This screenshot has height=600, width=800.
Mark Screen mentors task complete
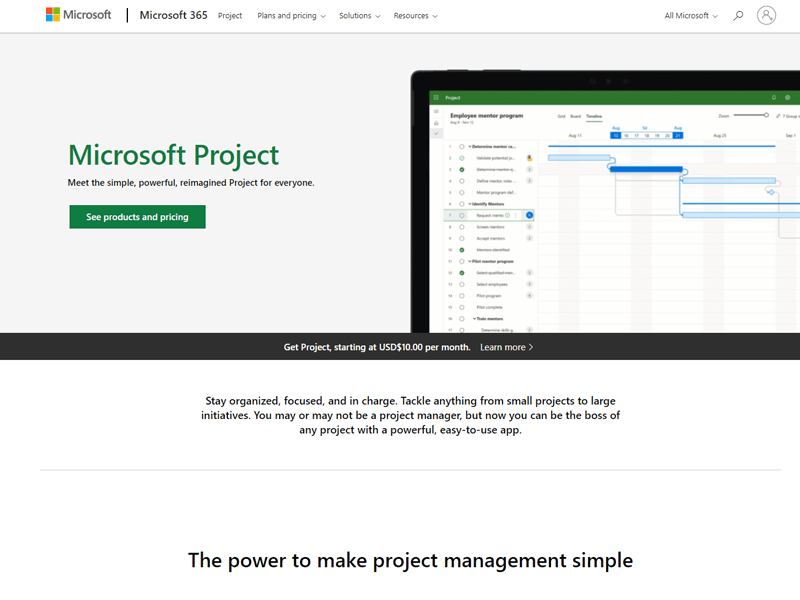(x=462, y=227)
